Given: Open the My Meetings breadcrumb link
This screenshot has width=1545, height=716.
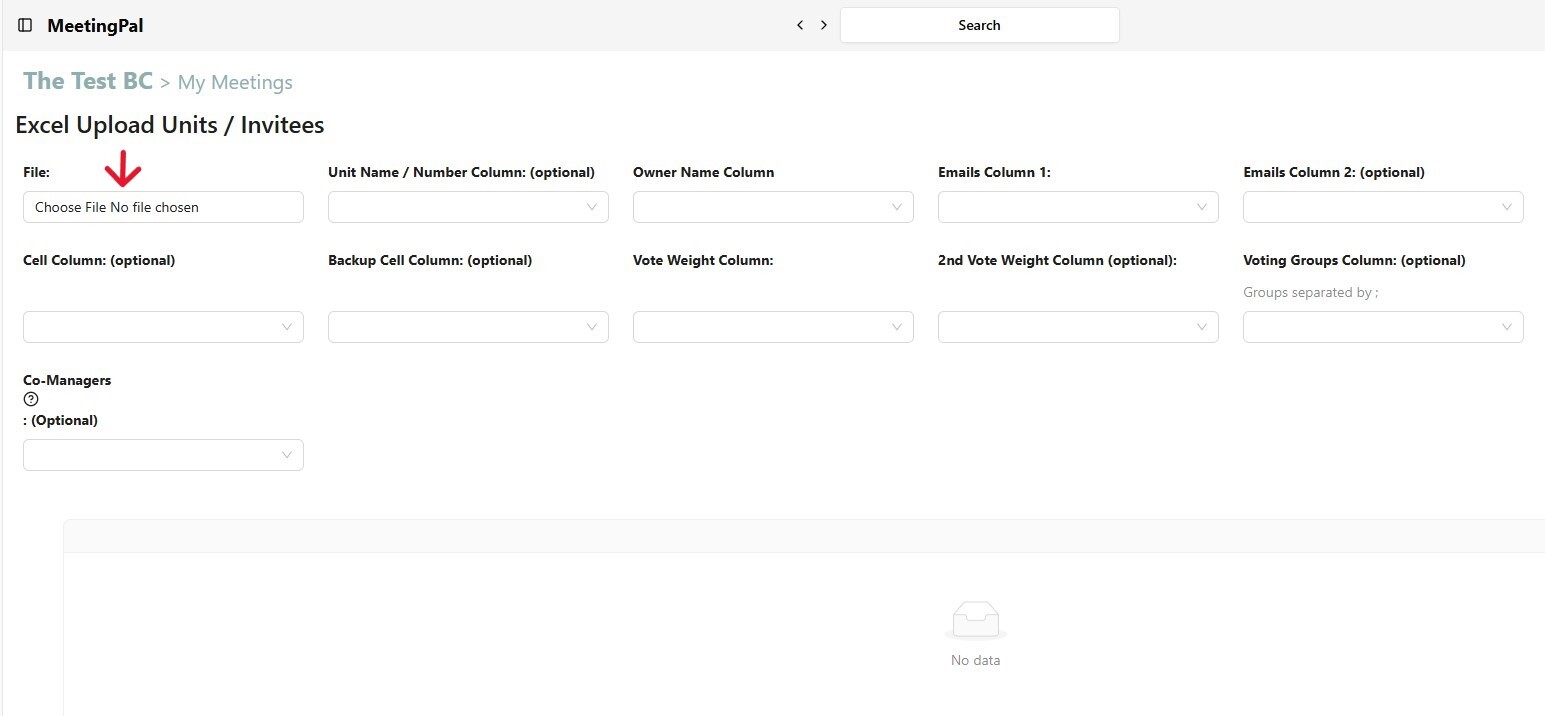Looking at the screenshot, I should (x=235, y=82).
